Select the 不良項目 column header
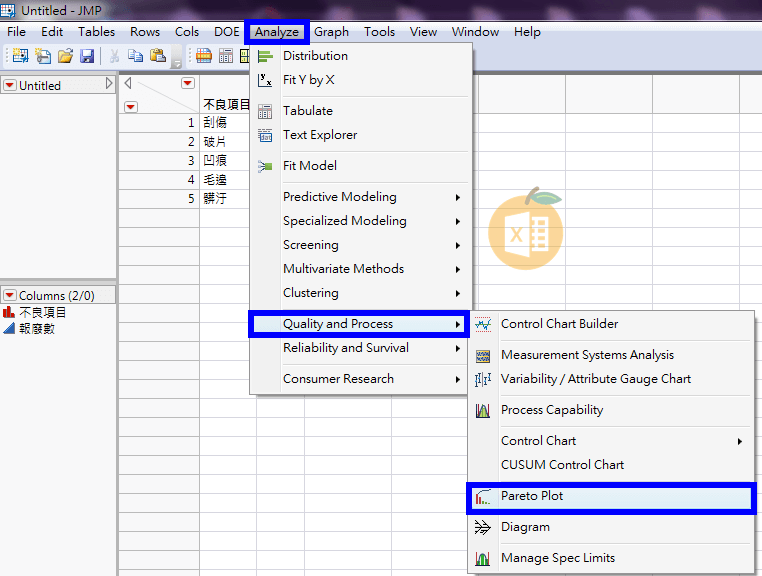This screenshot has height=576, width=762. (225, 105)
